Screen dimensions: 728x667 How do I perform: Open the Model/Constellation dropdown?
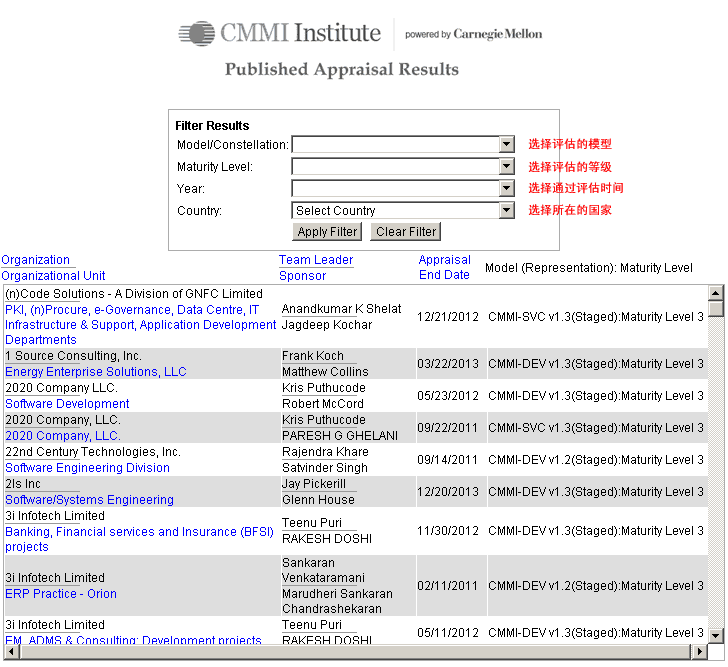point(403,144)
